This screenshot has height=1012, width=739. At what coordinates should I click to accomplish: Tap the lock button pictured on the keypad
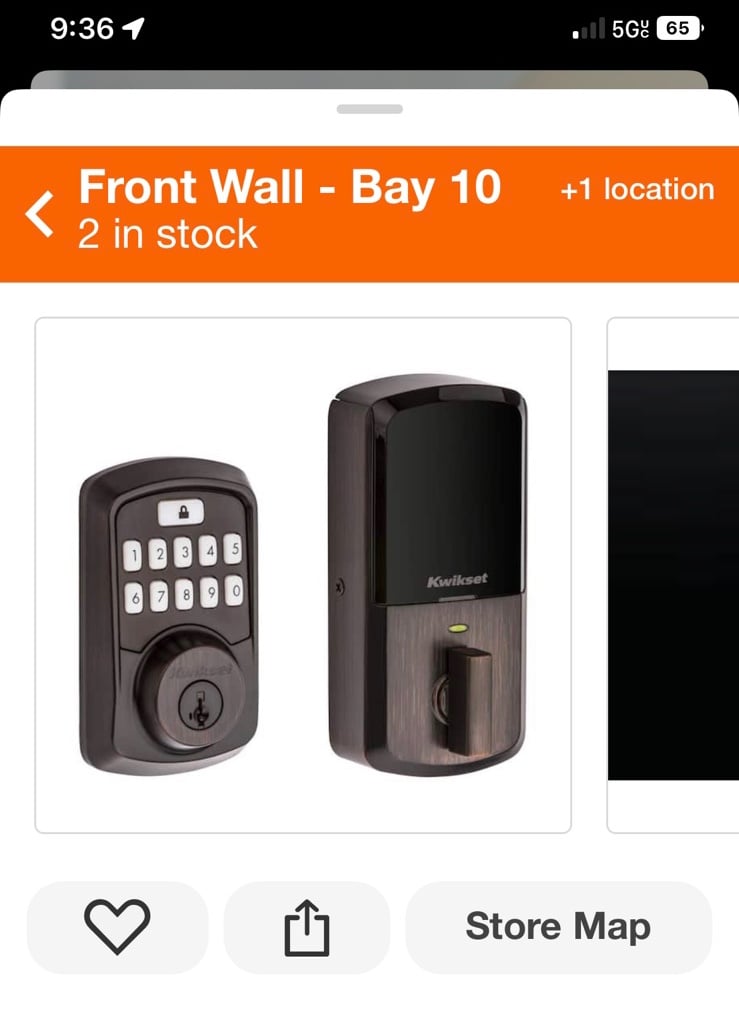[181, 513]
